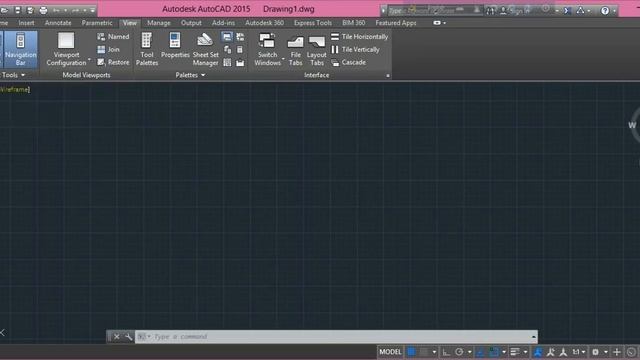Toggle Ortho mode in status bar
The width and height of the screenshot is (640, 360).
pyautogui.click(x=446, y=352)
